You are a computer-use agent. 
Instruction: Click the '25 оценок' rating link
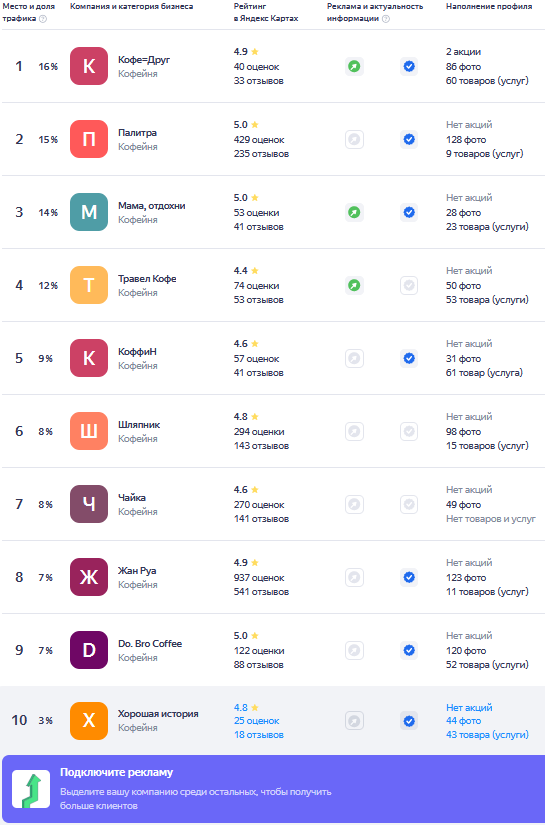coord(257,721)
